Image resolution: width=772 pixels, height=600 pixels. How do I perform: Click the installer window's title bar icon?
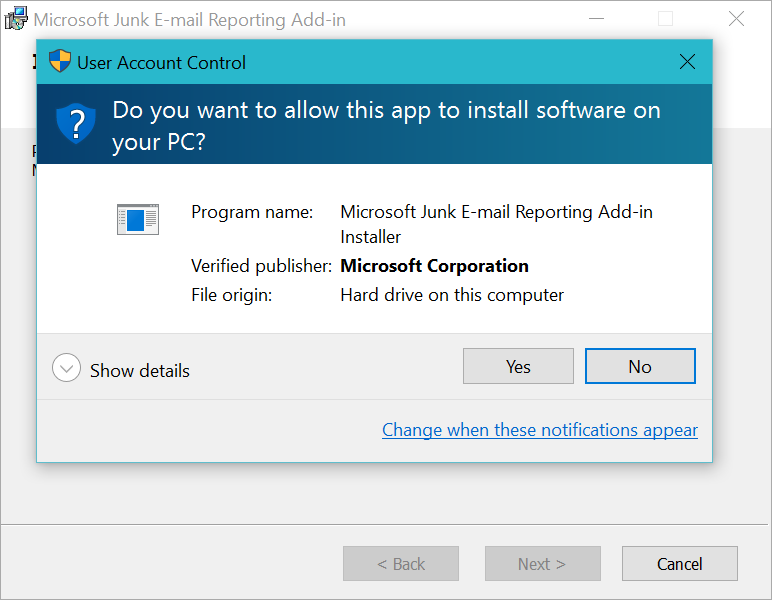point(15,19)
